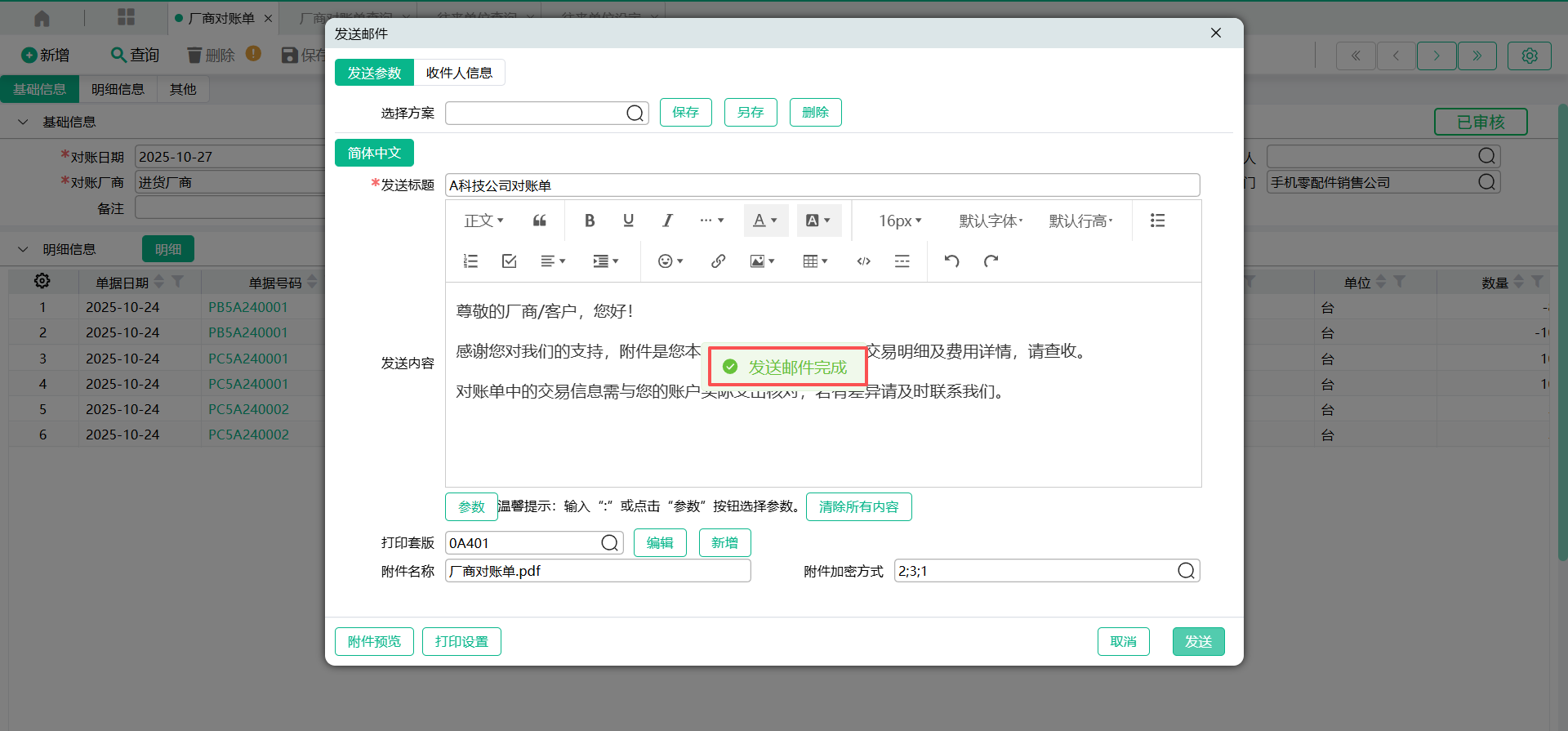Click the 附件预览 button

[x=374, y=642]
